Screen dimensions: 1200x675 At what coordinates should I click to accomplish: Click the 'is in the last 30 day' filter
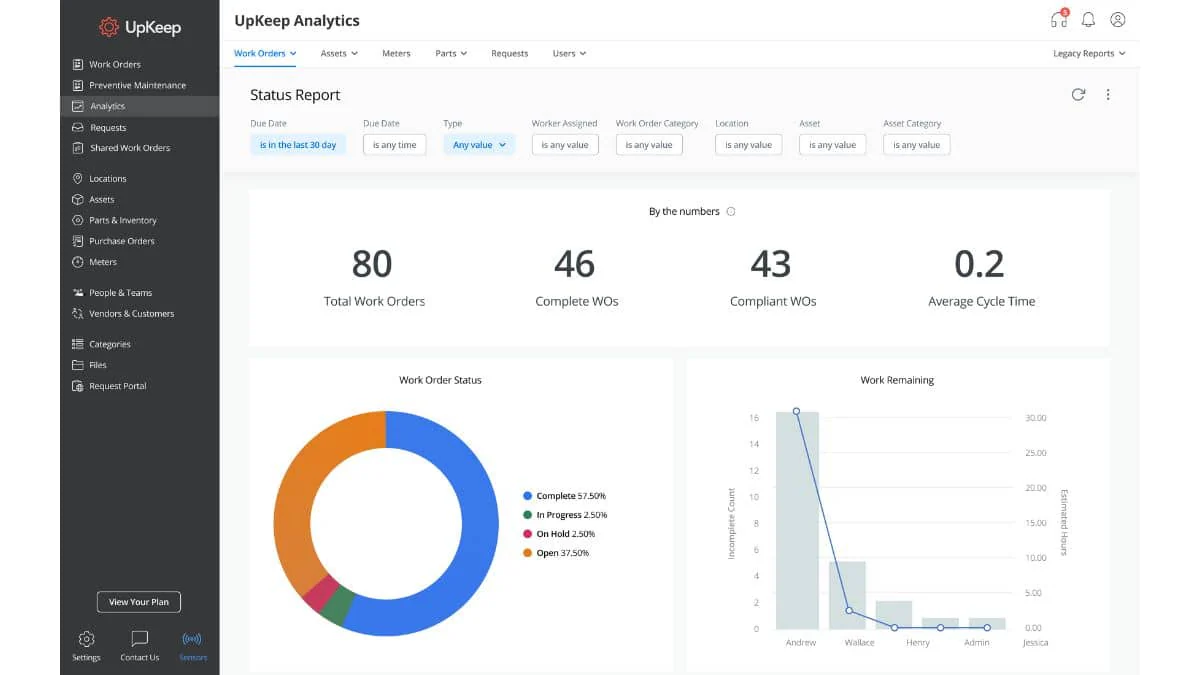tap(298, 145)
